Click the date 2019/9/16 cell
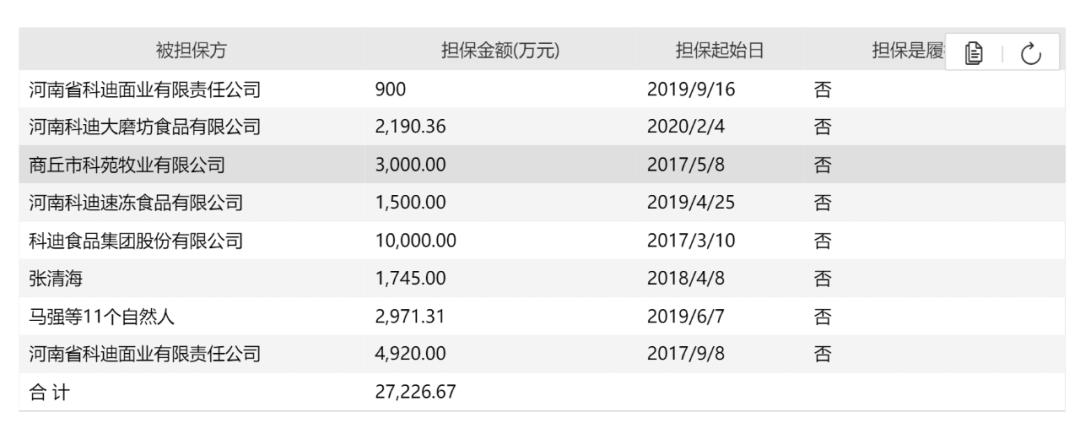The image size is (1080, 423). (691, 89)
